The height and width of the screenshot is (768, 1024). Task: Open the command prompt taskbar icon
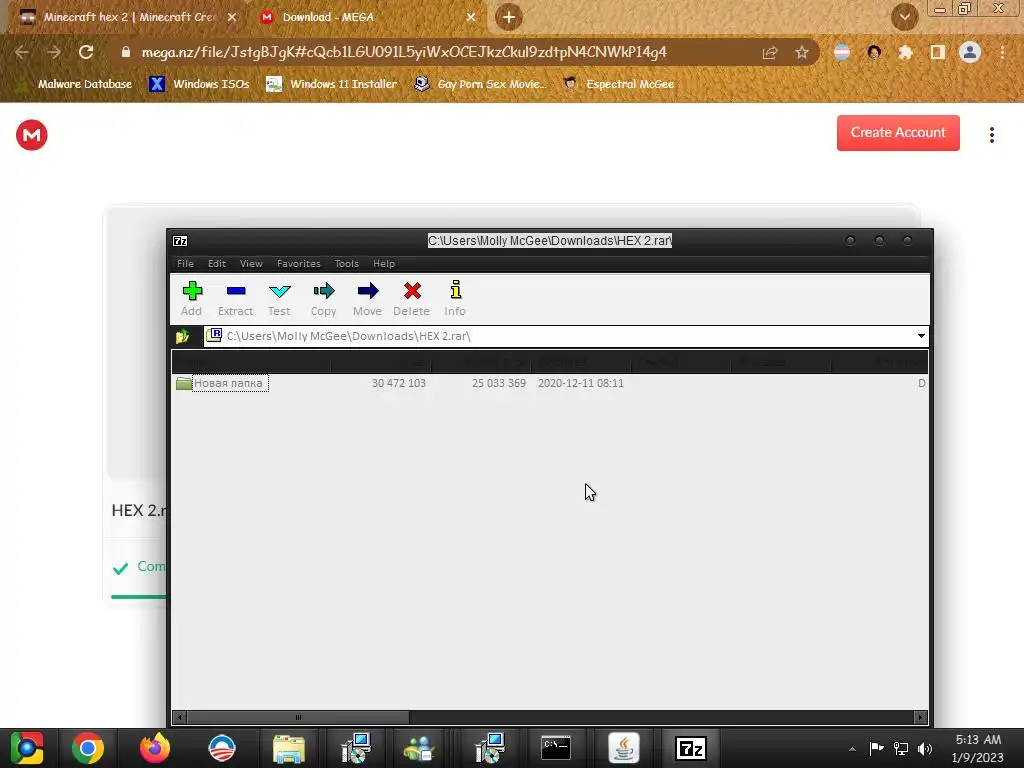pyautogui.click(x=556, y=748)
